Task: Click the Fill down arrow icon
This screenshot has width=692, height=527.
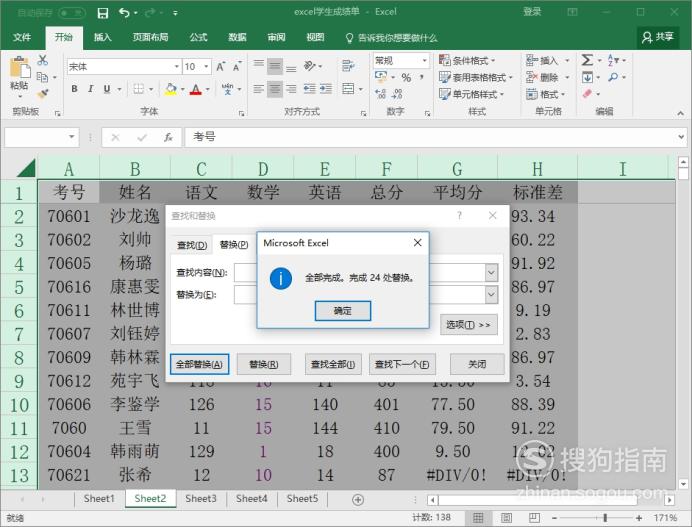Action: 587,77
